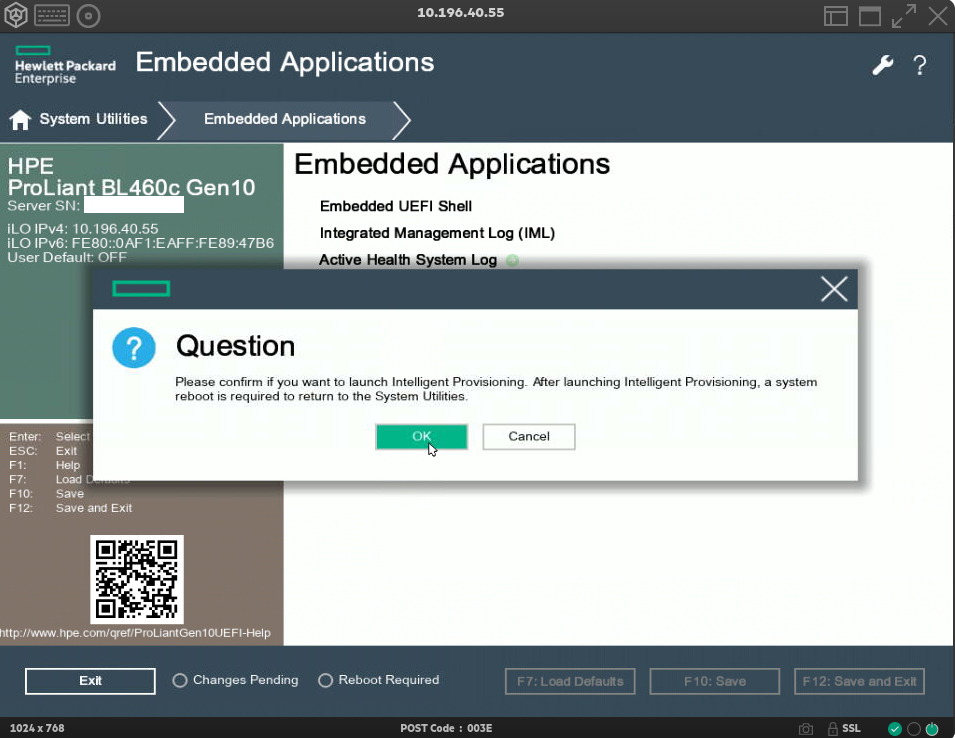Image resolution: width=955 pixels, height=738 pixels.
Task: Close the Question dialog with the X
Action: 834,289
